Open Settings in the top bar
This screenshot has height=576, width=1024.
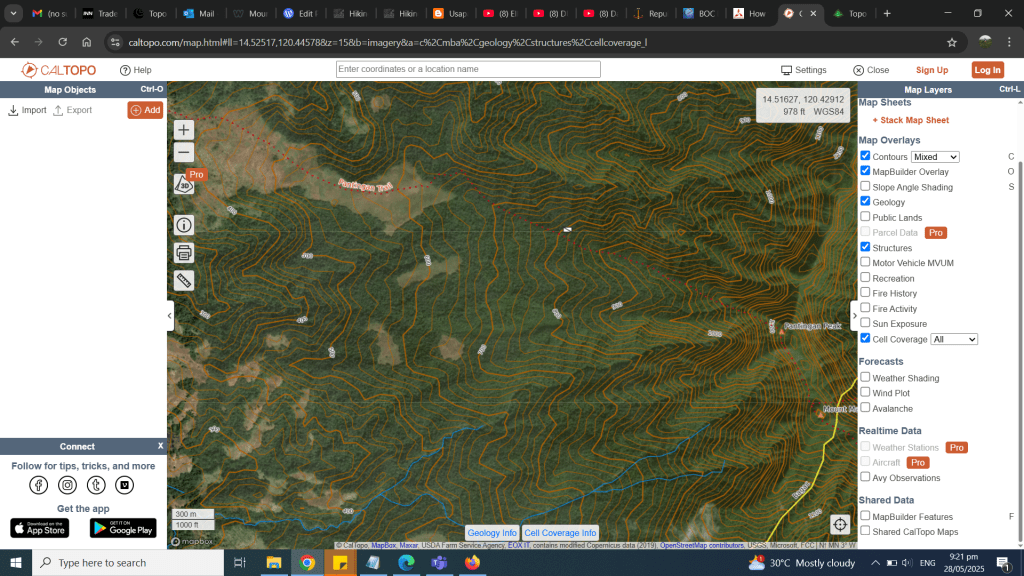point(804,70)
